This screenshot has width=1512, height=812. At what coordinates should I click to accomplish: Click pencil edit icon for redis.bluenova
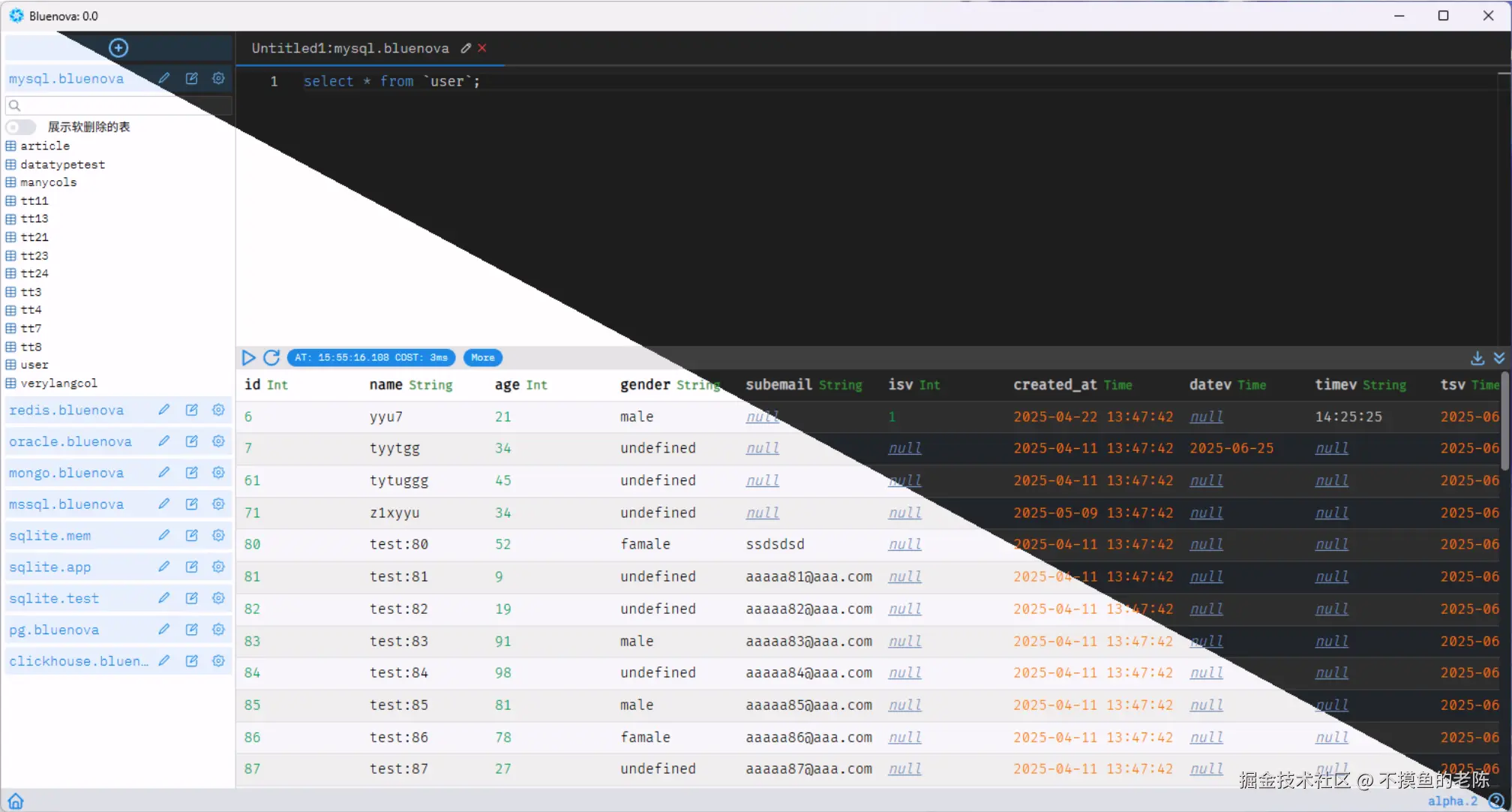(164, 410)
